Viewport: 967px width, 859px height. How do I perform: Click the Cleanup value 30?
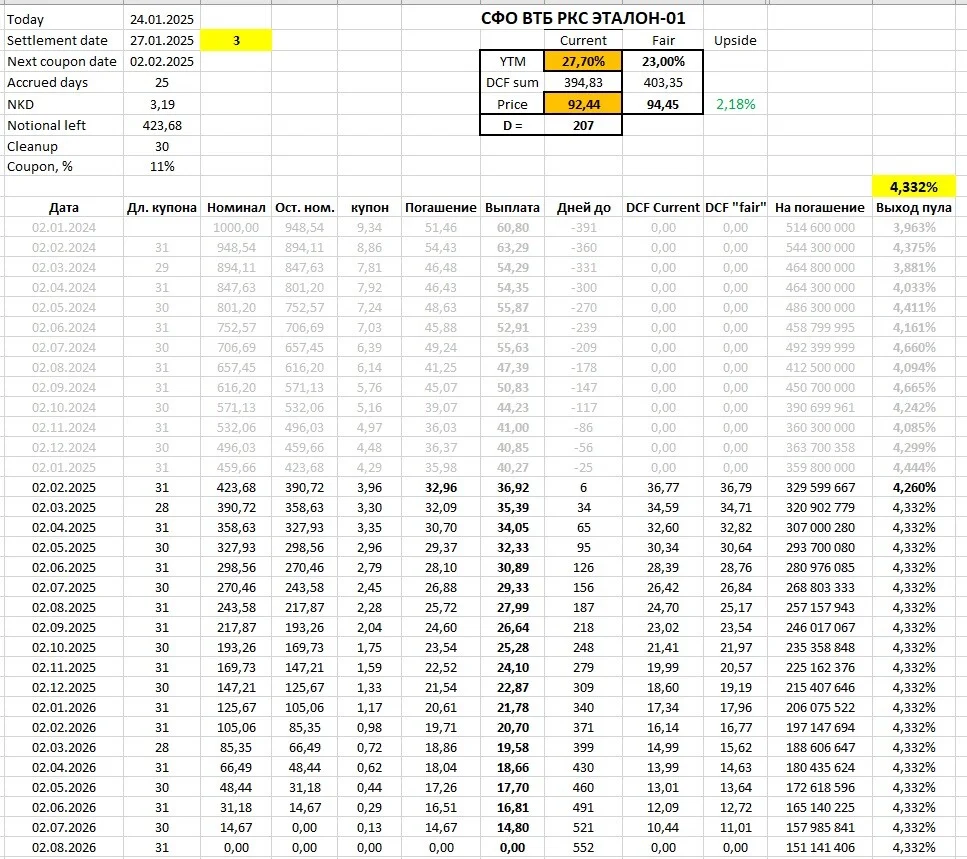tap(162, 147)
